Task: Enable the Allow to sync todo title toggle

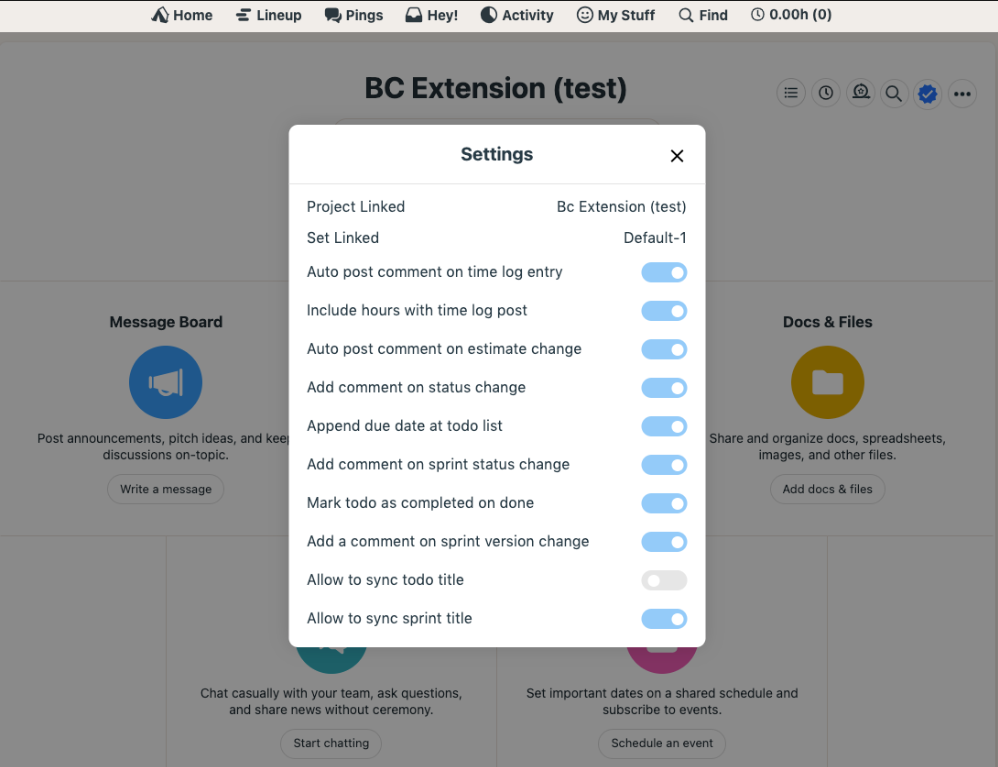Action: 664,580
